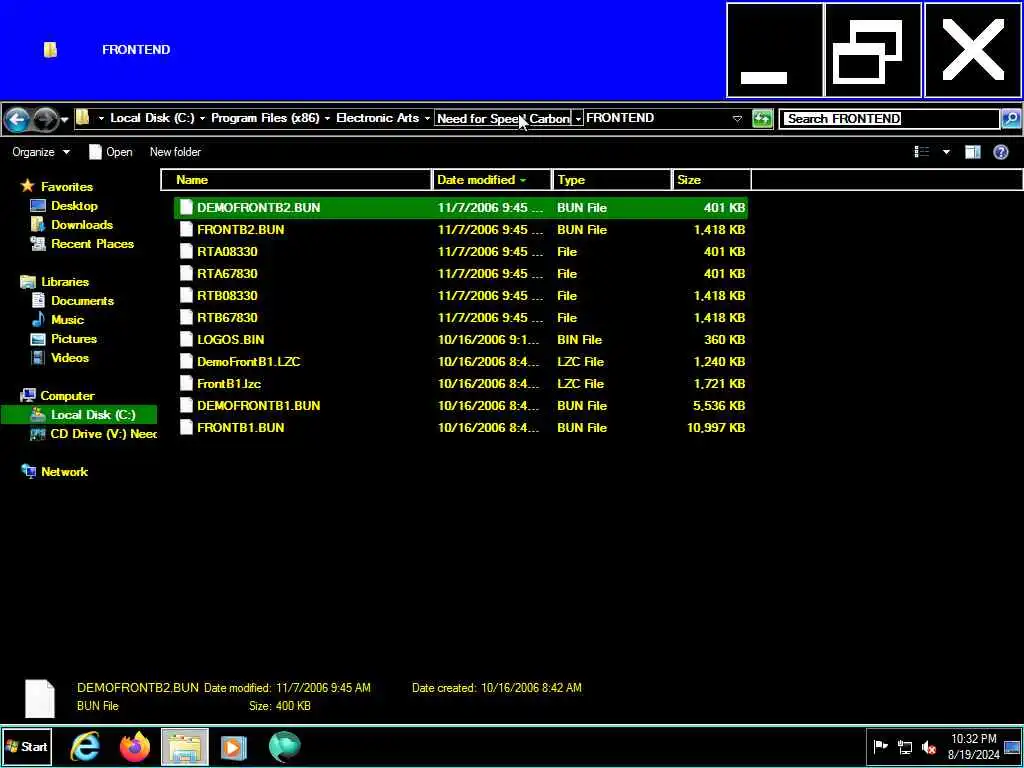Viewport: 1024px width, 768px height.
Task: Select Computer in the navigation pane
Action: pos(67,396)
